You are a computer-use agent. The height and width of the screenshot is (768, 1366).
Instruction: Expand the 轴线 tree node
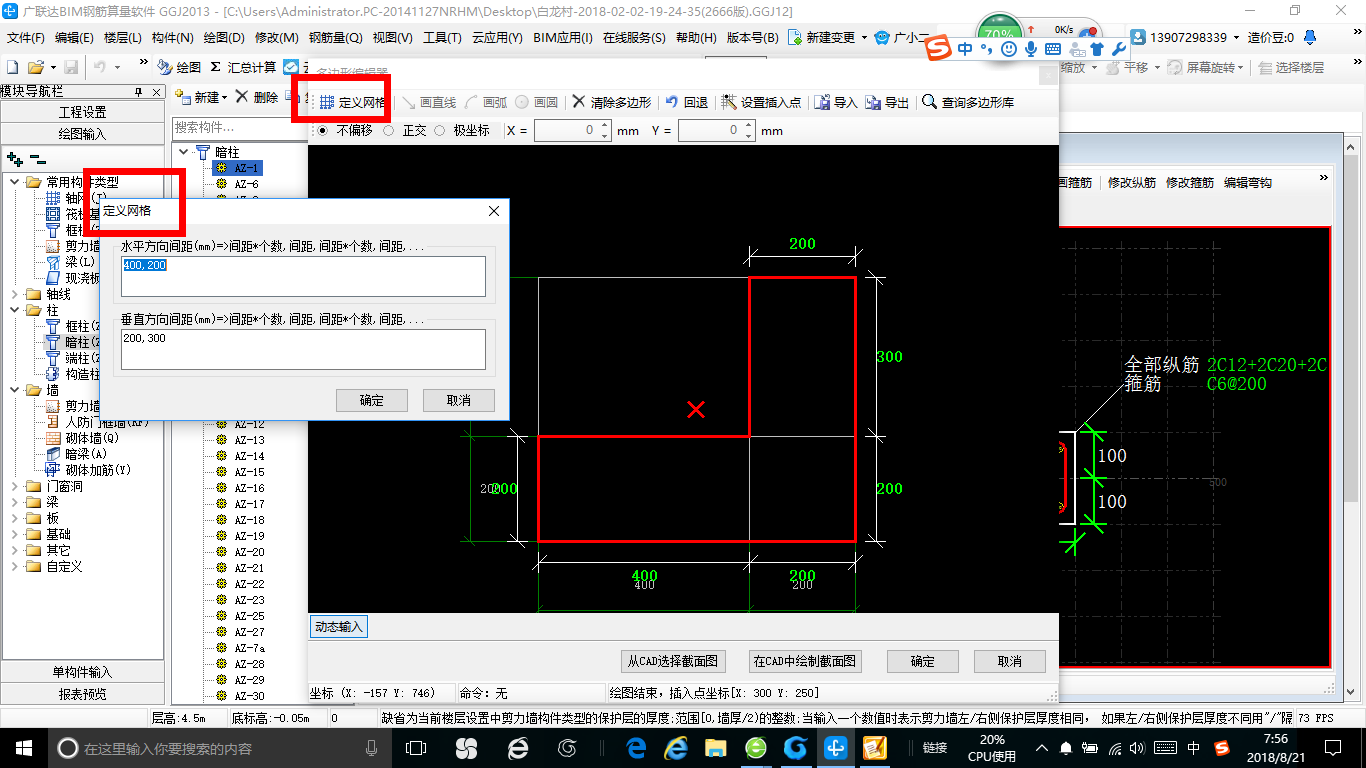(15, 294)
